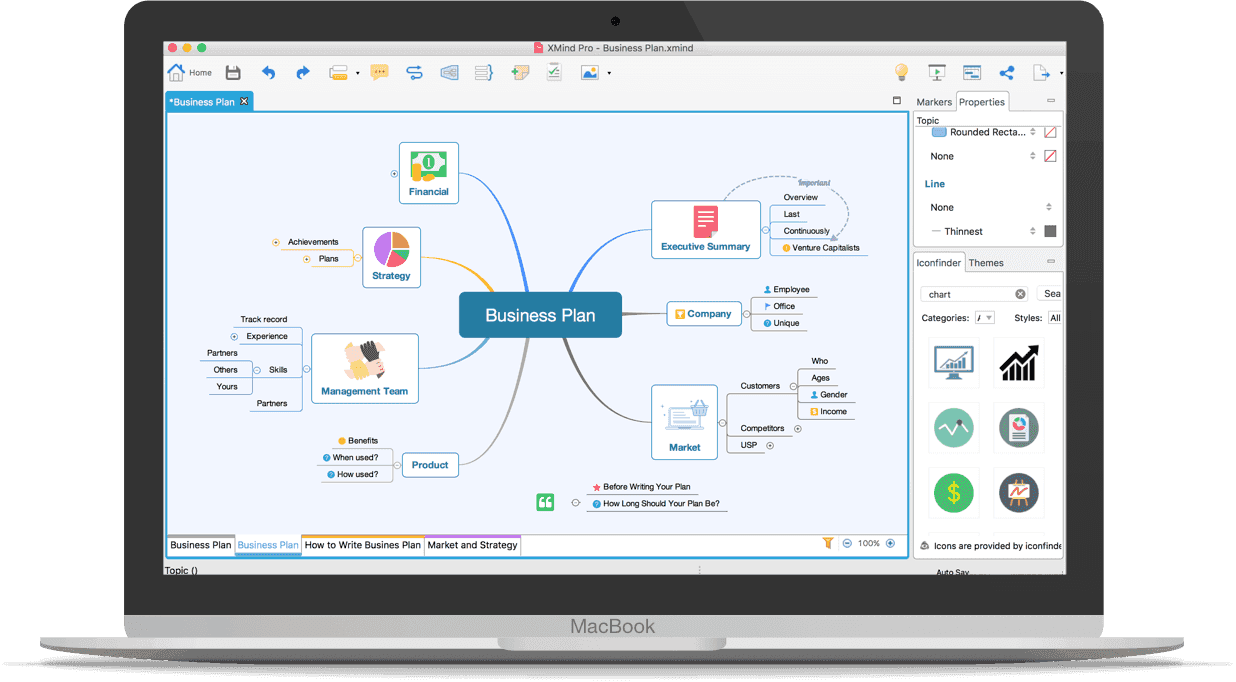The width and height of the screenshot is (1236, 682).
Task: Select the central Business Plan topic
Action: 540,315
